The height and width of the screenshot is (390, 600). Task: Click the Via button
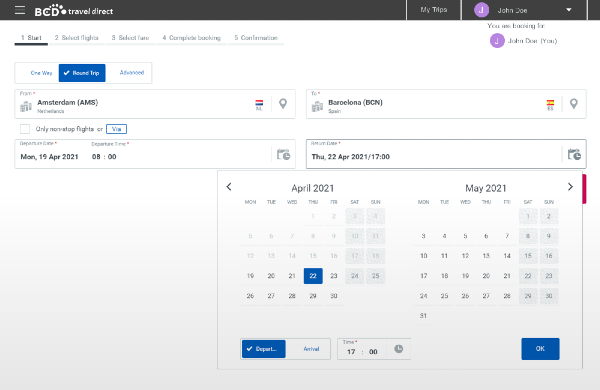116,129
